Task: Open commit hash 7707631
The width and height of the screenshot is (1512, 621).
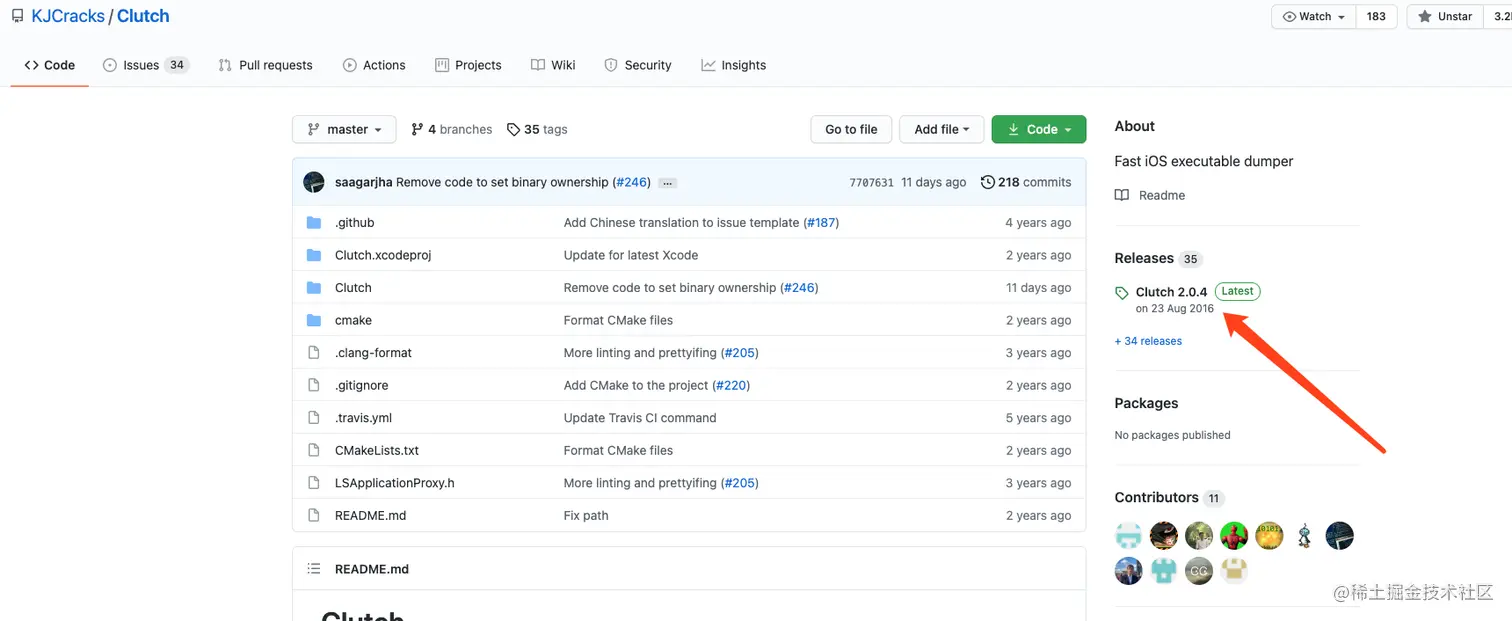Action: pos(871,183)
